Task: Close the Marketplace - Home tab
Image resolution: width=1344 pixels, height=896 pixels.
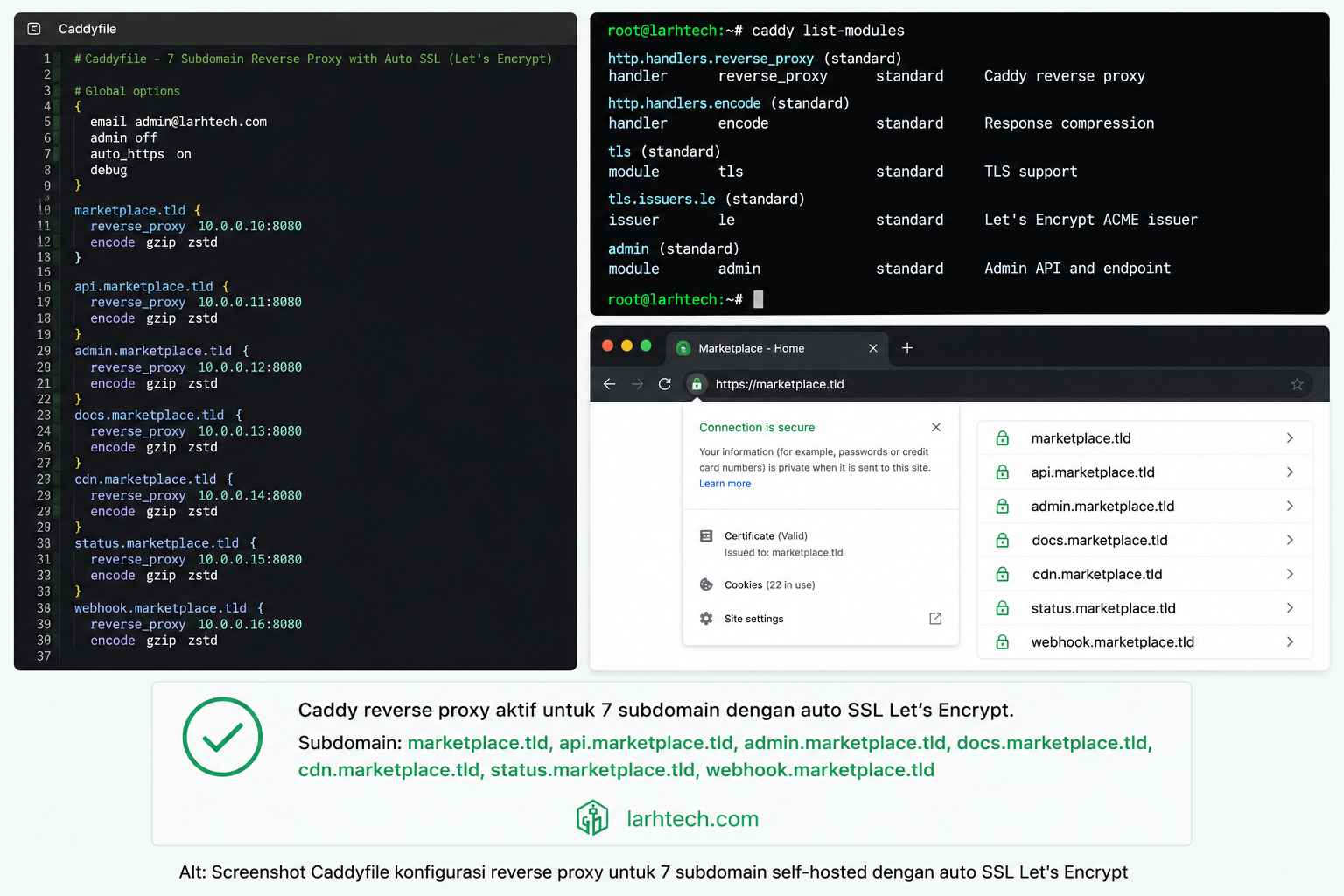Action: point(873,348)
